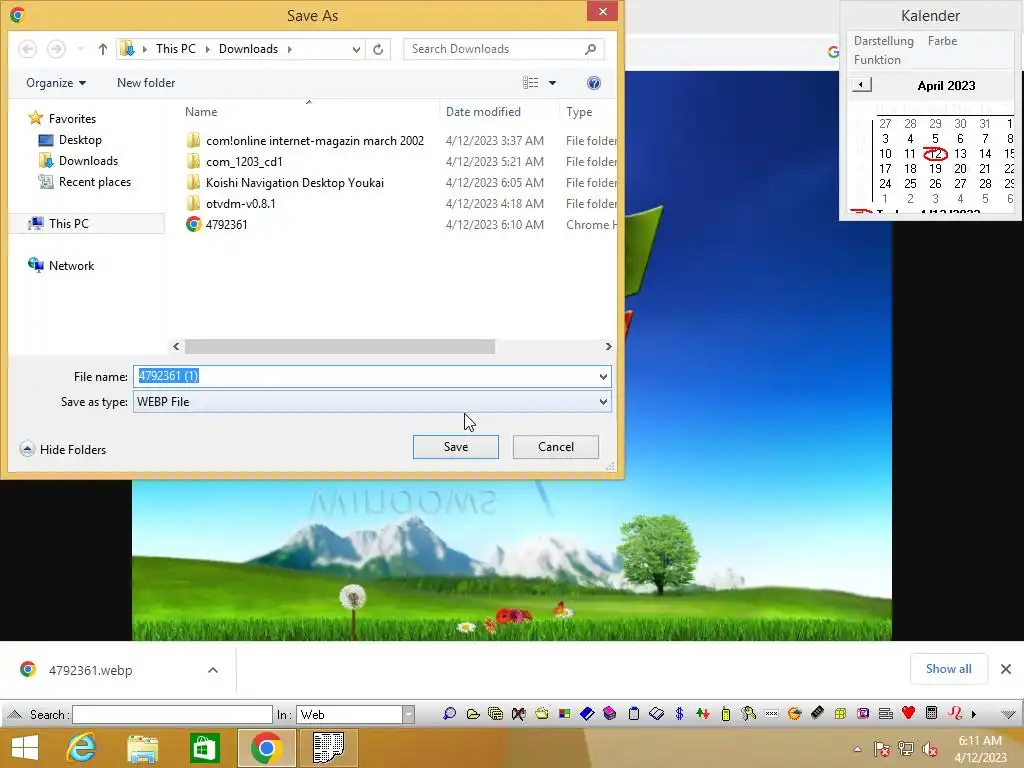Expand options for the 4792361.webp download
Screen dimensions: 1024x768
(x=213, y=670)
